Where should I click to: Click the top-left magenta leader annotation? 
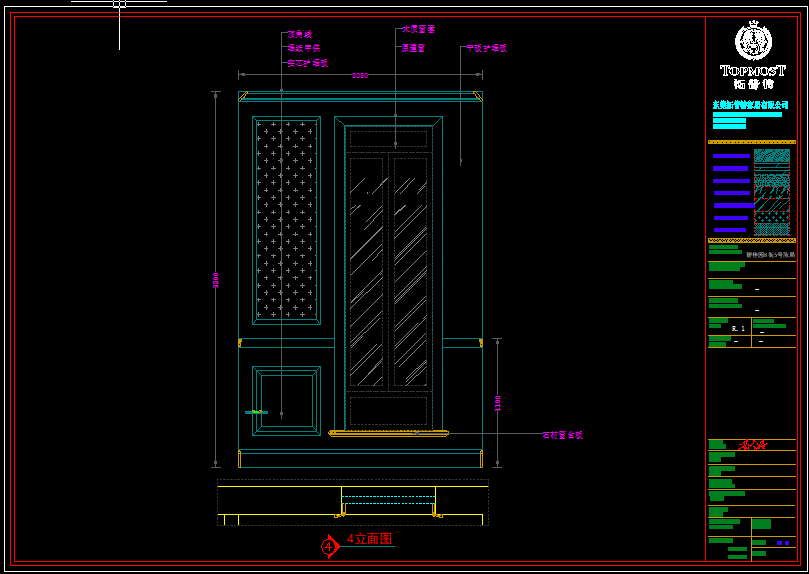point(299,34)
